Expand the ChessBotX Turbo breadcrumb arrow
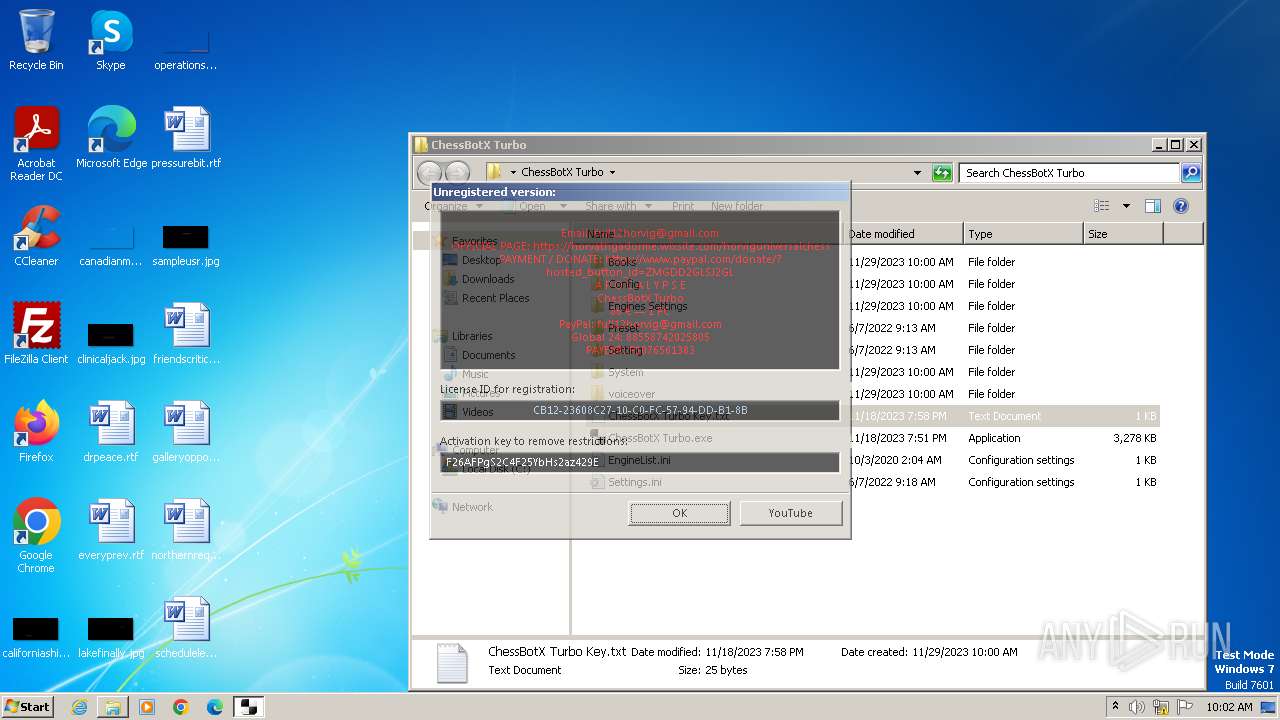The height and width of the screenshot is (720, 1280). click(x=612, y=173)
